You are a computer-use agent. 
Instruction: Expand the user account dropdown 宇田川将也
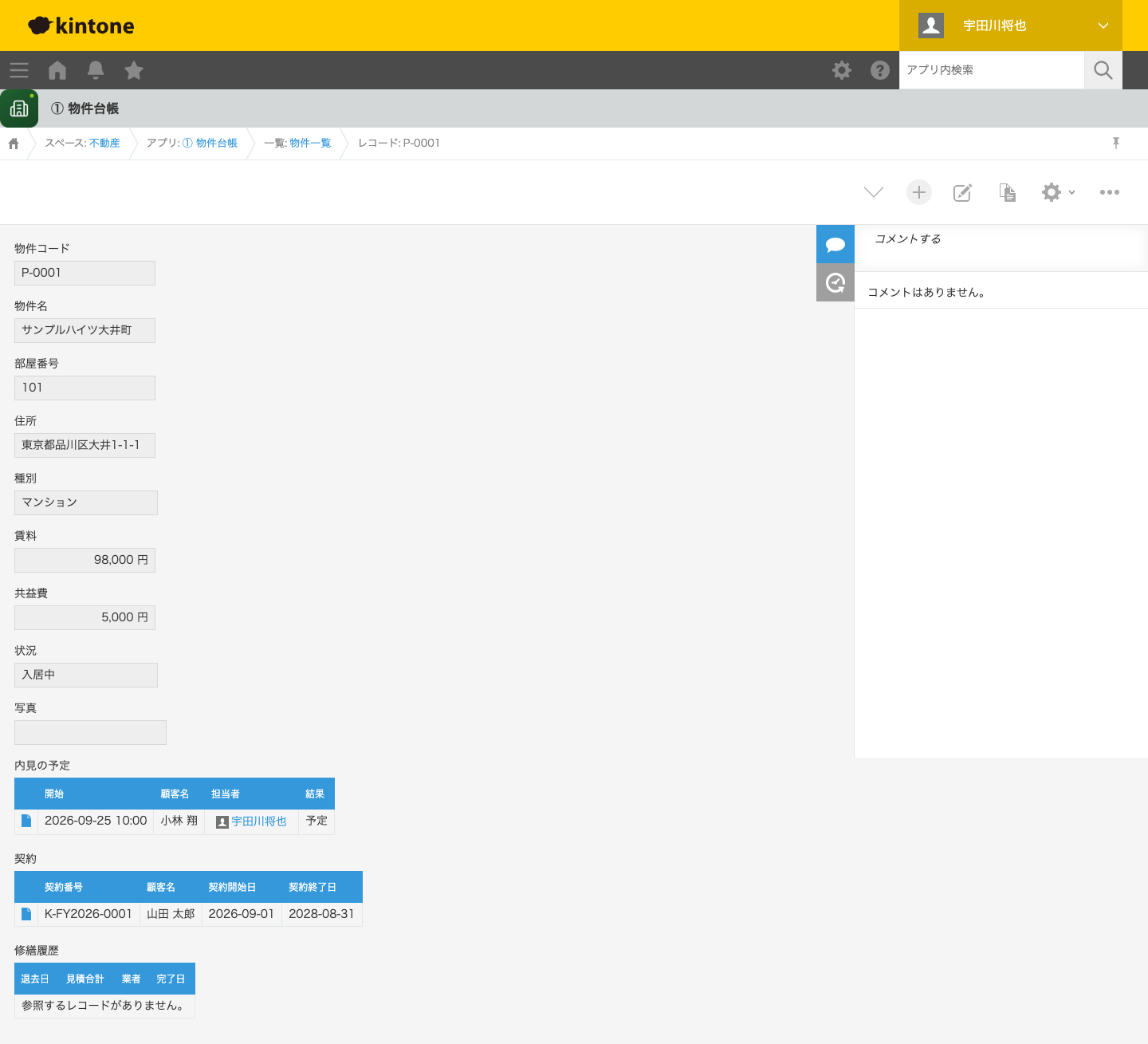pyautogui.click(x=1011, y=26)
